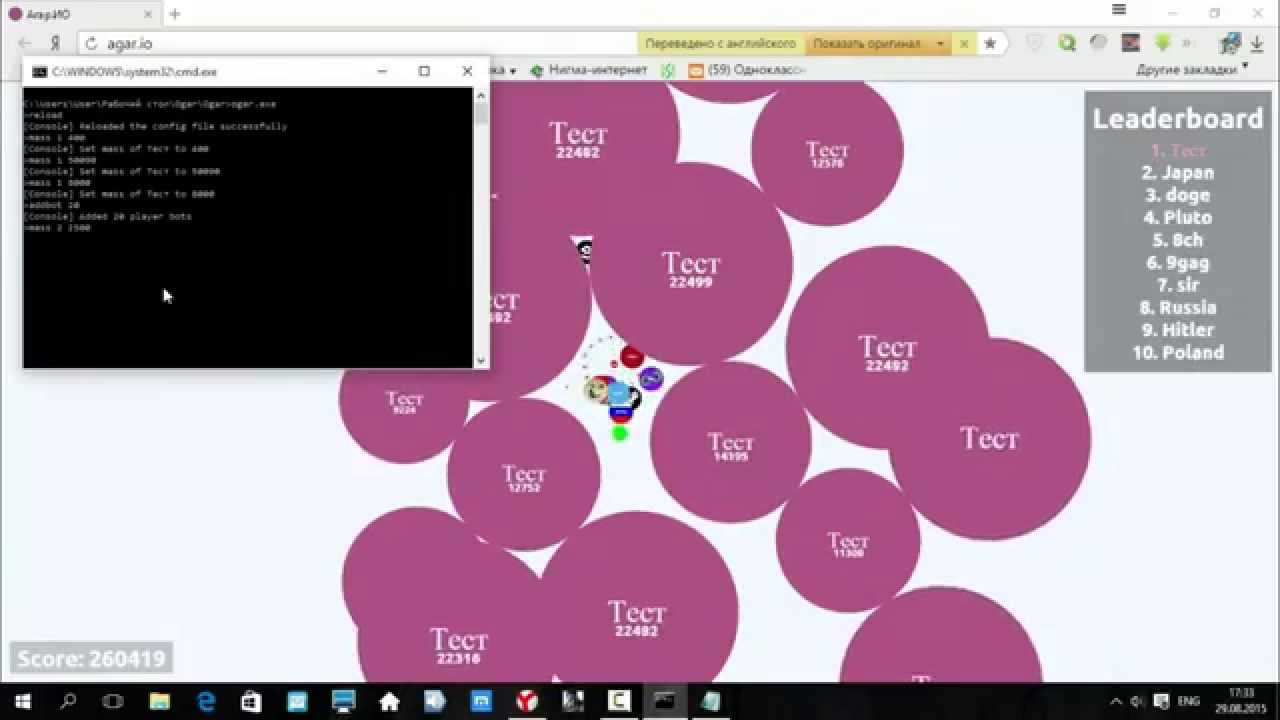
Task: Click the small green bot cell
Action: tap(619, 433)
